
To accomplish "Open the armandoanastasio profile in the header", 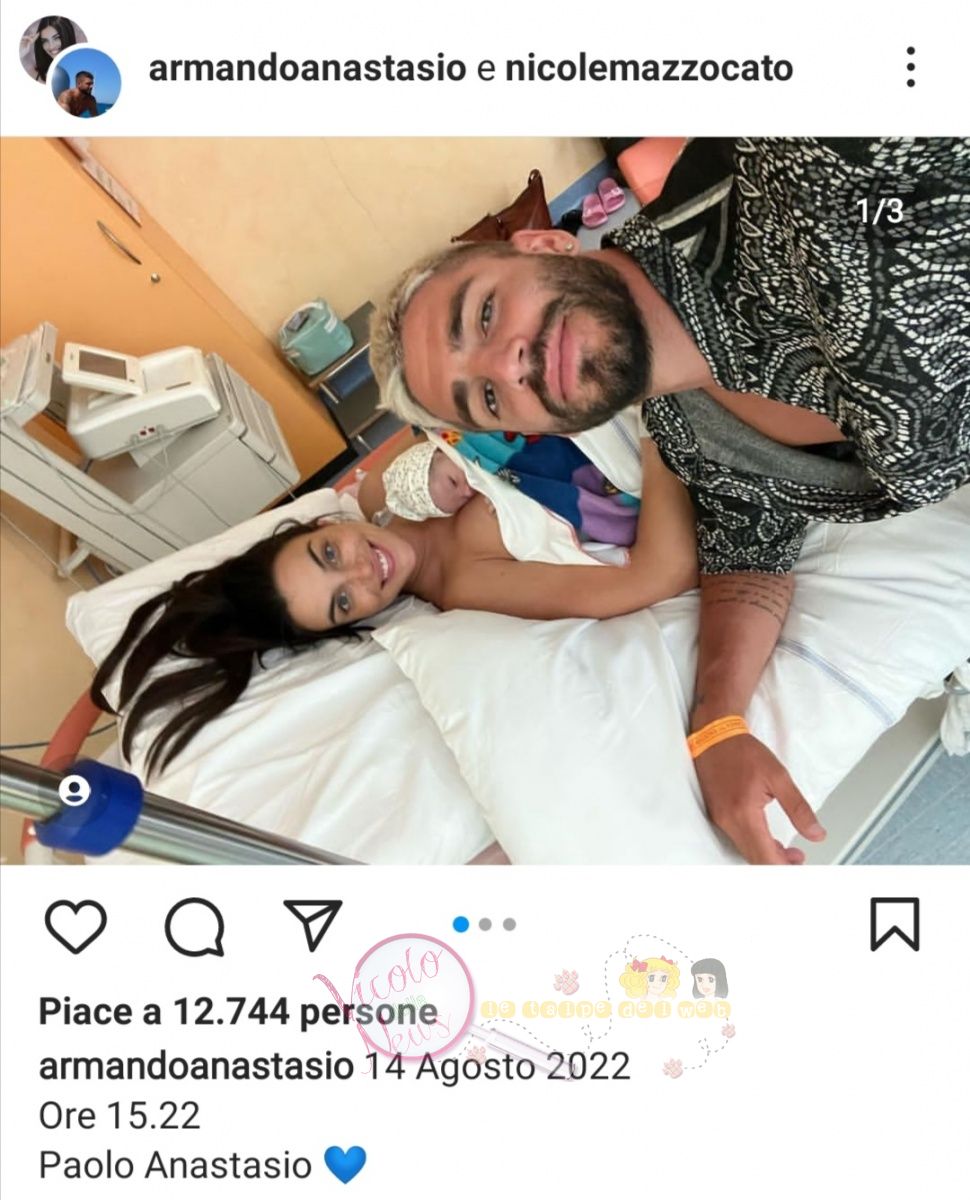I will click(x=307, y=68).
